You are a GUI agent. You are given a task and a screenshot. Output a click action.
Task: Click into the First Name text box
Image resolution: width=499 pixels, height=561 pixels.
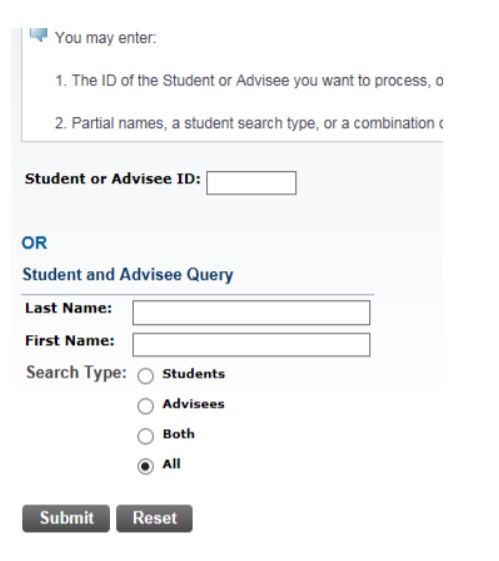click(251, 345)
